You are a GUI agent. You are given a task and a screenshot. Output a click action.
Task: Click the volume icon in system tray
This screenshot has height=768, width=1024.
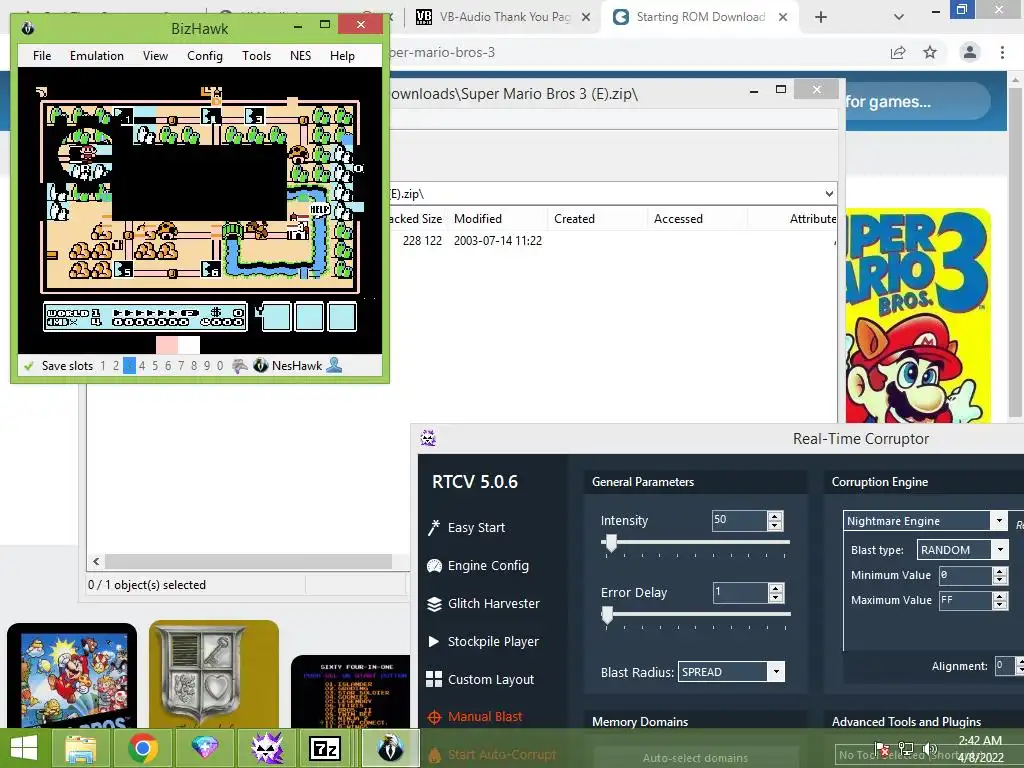click(928, 749)
